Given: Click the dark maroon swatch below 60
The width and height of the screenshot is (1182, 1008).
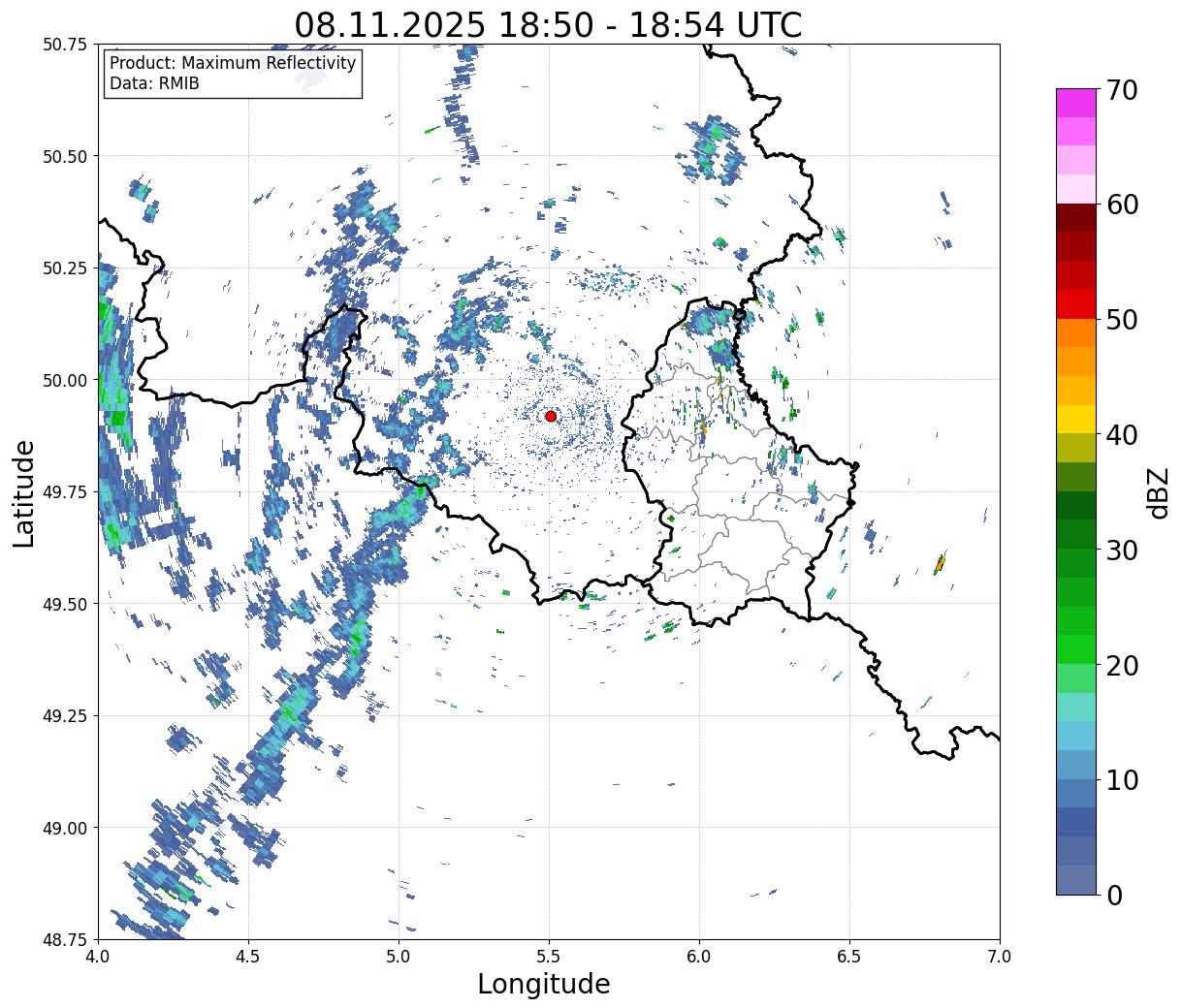Looking at the screenshot, I should click(1076, 218).
